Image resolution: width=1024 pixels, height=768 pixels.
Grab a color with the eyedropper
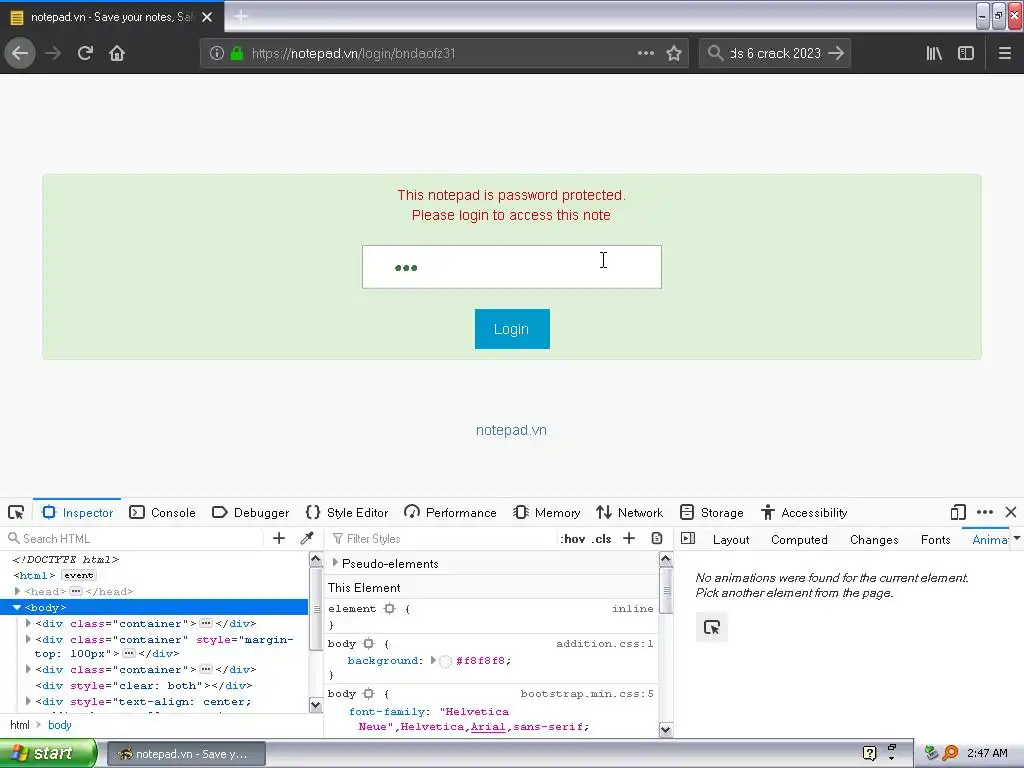pyautogui.click(x=306, y=538)
